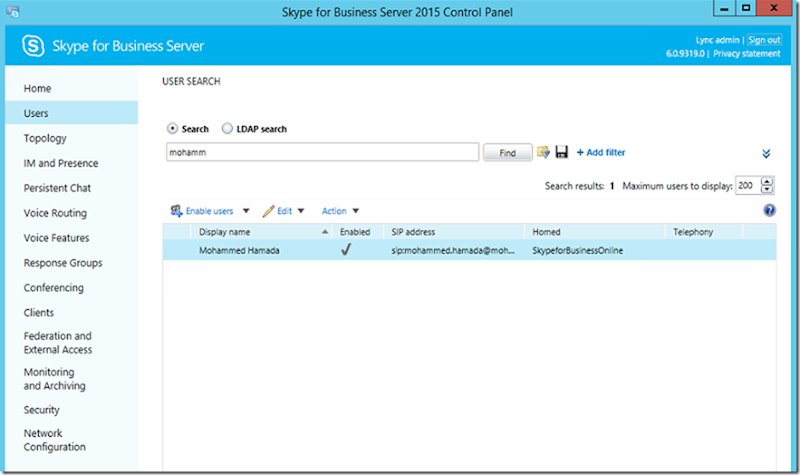
Task: Open help via blue question mark icon
Action: [x=769, y=210]
